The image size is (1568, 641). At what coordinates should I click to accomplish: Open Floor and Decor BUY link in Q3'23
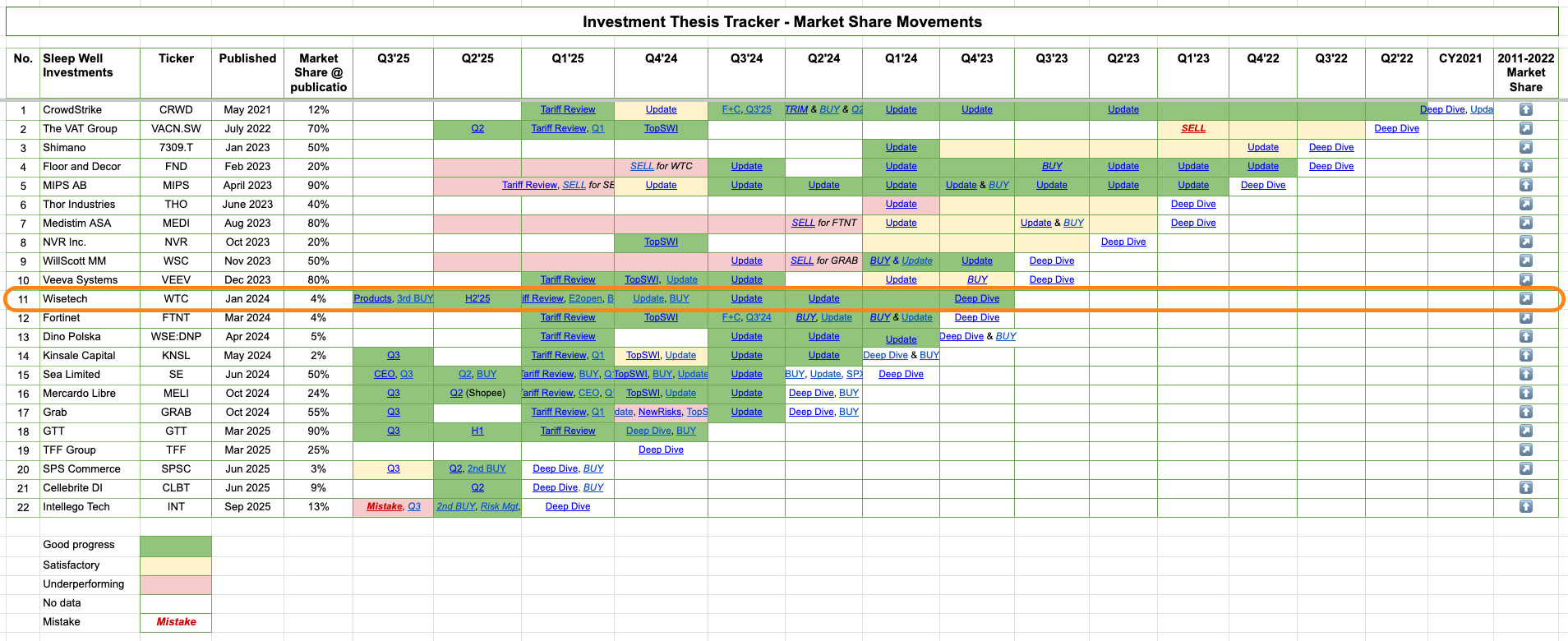1052,166
